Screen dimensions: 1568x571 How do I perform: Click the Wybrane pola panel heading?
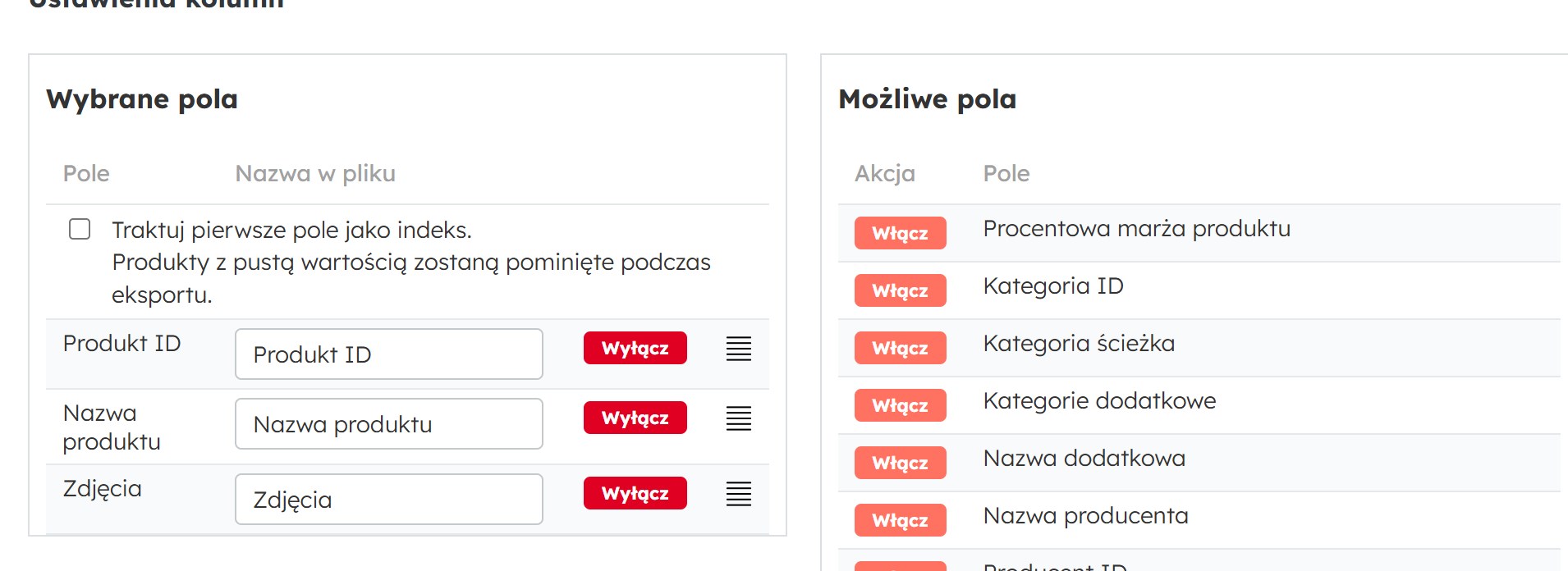click(x=142, y=99)
